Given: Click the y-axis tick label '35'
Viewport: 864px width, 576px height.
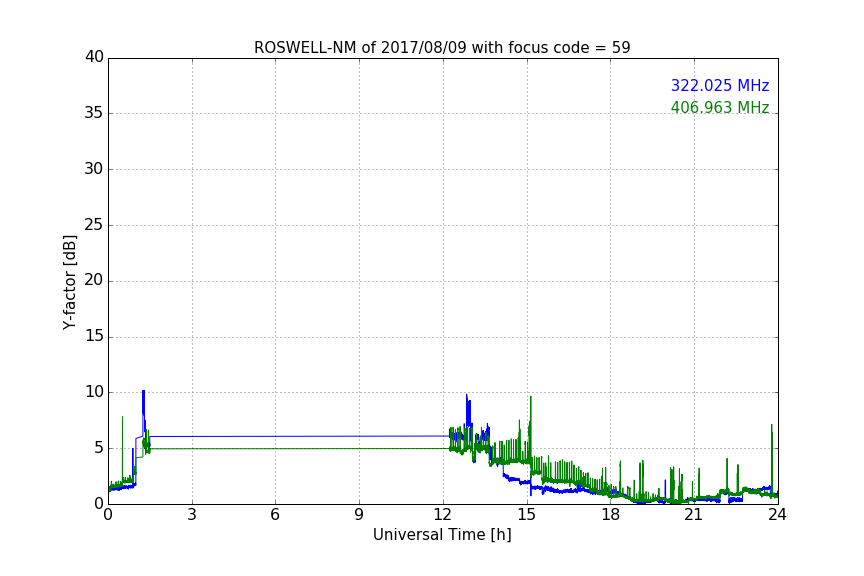Looking at the screenshot, I should tap(94, 113).
